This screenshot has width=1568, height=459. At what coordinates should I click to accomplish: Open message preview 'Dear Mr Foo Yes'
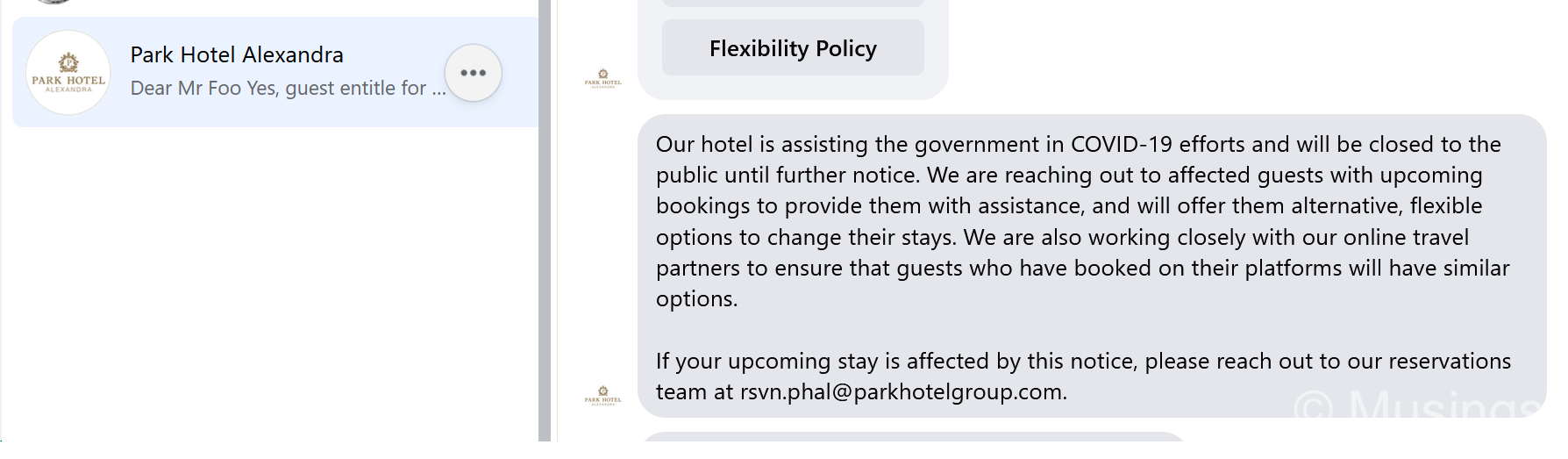(x=288, y=88)
